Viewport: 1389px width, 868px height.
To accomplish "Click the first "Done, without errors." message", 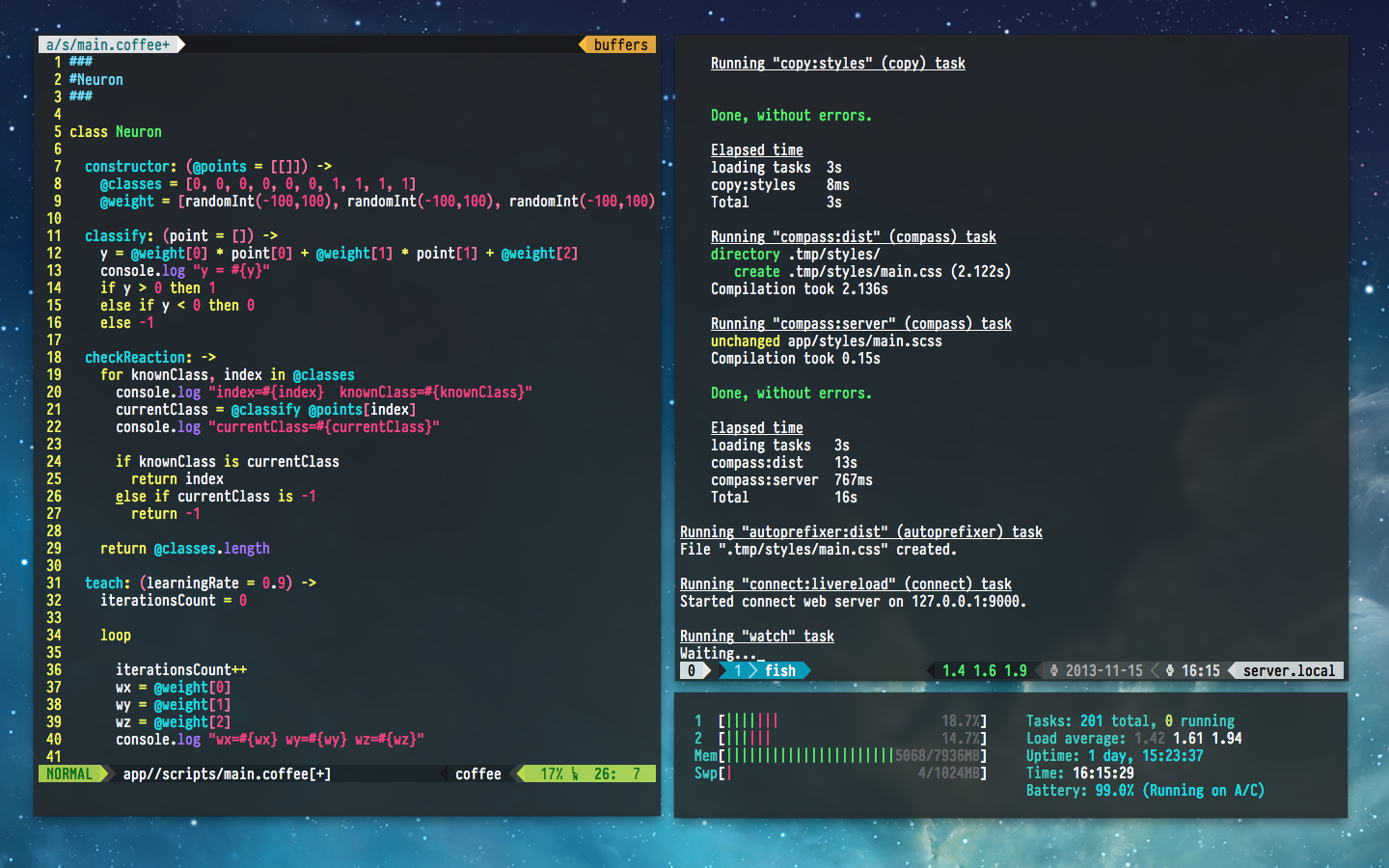I will (x=792, y=116).
